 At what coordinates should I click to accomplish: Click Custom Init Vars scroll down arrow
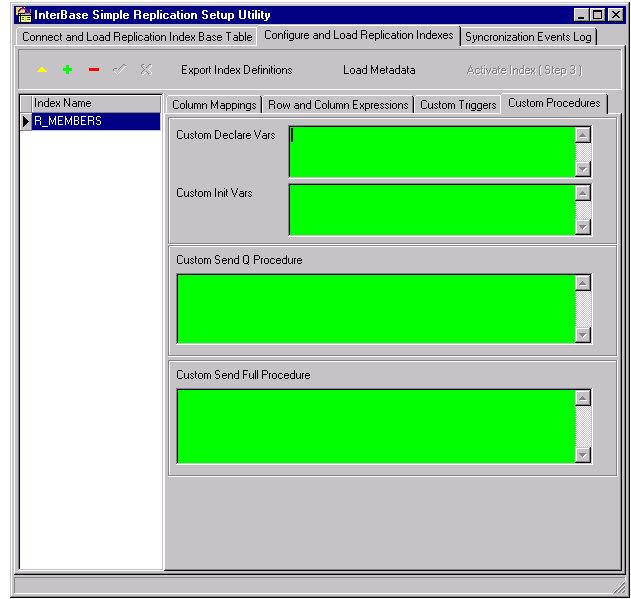coord(583,227)
